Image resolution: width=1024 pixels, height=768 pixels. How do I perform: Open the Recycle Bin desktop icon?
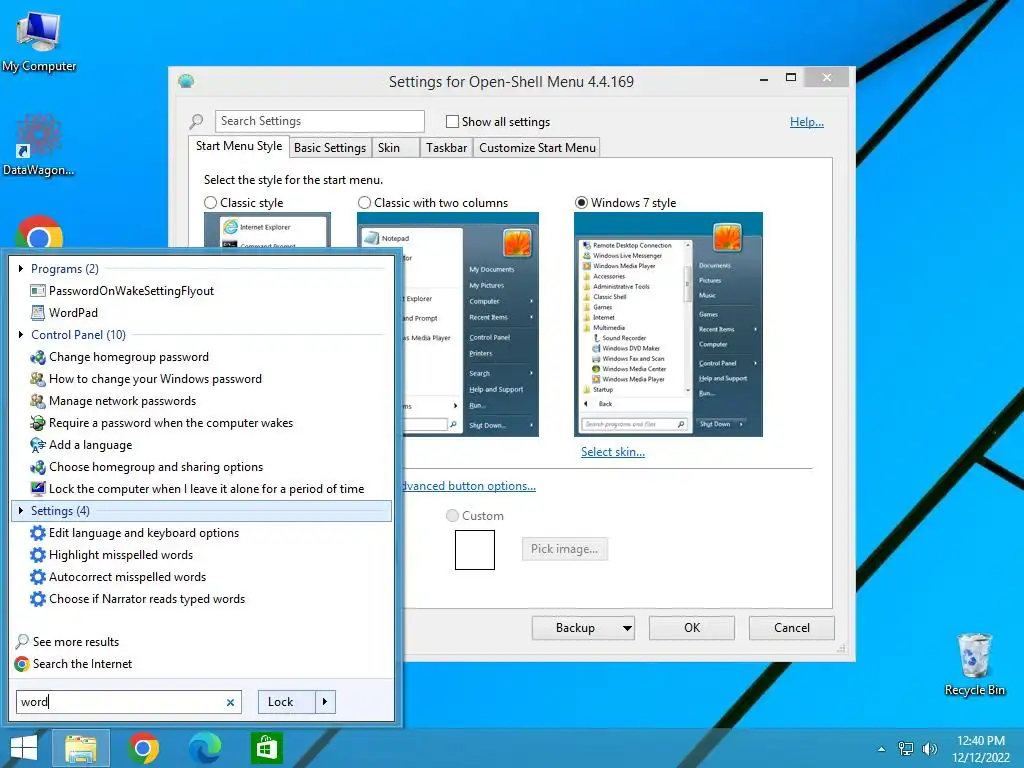(974, 664)
